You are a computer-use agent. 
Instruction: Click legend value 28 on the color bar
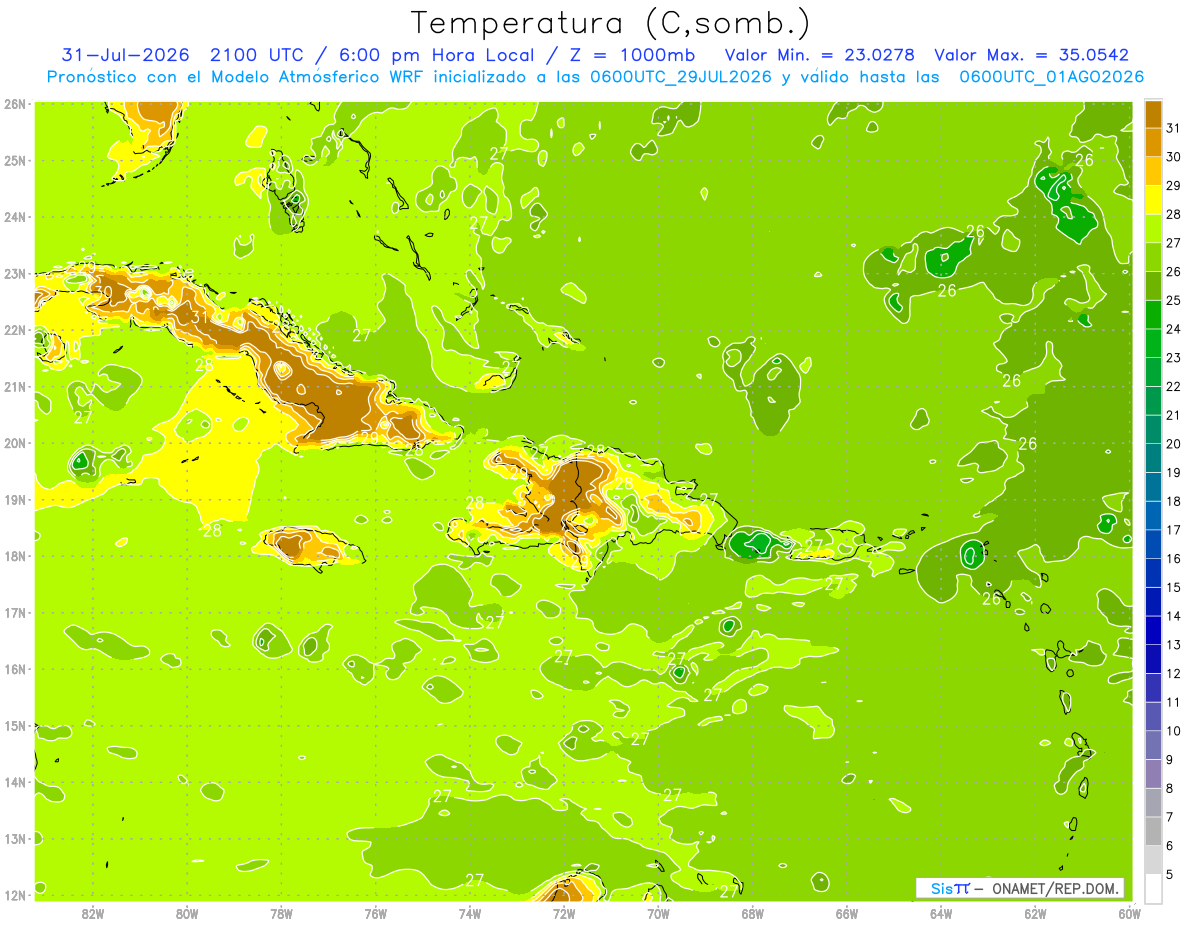[1173, 214]
